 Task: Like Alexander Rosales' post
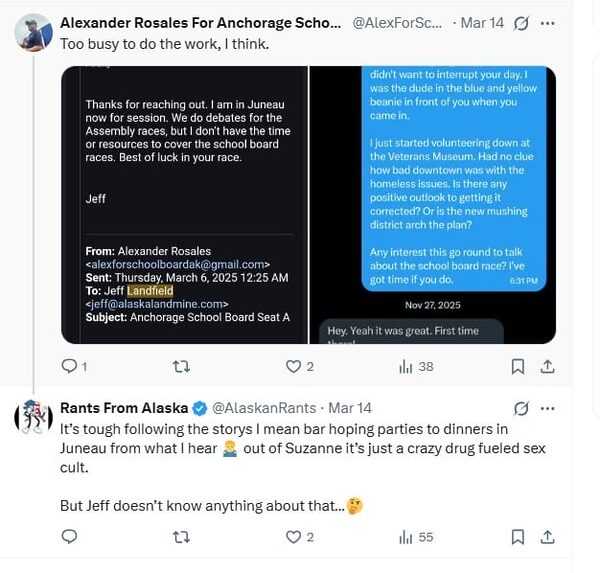(294, 366)
